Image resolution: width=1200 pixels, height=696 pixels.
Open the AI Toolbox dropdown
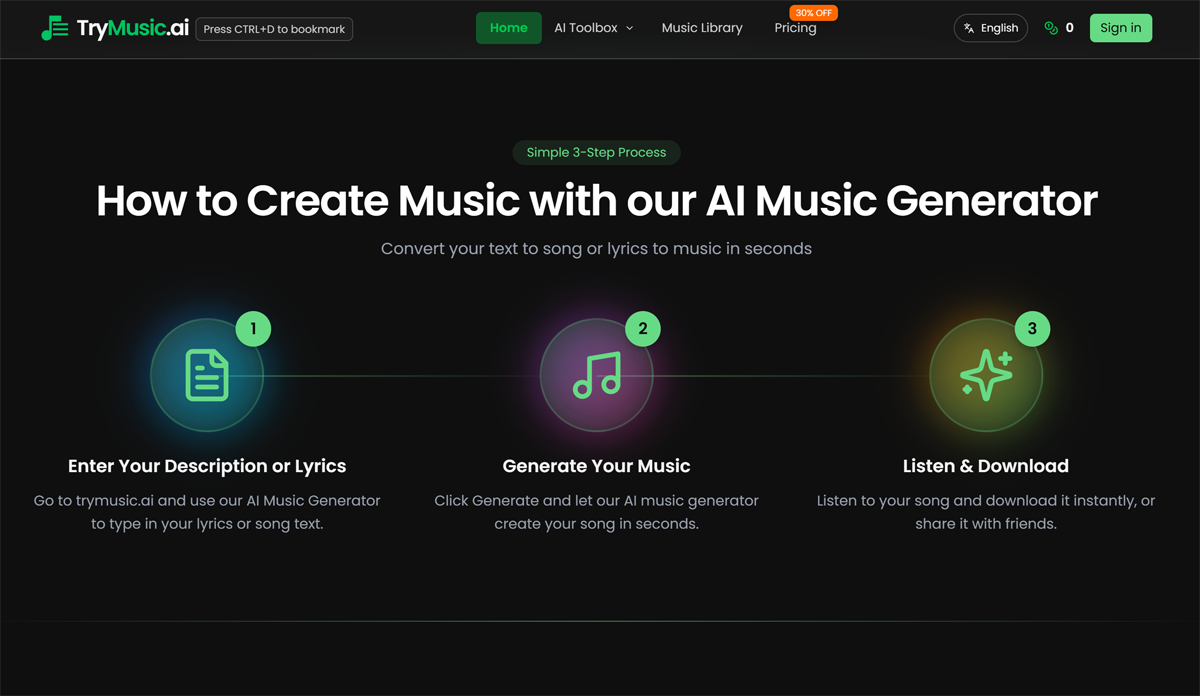(593, 28)
